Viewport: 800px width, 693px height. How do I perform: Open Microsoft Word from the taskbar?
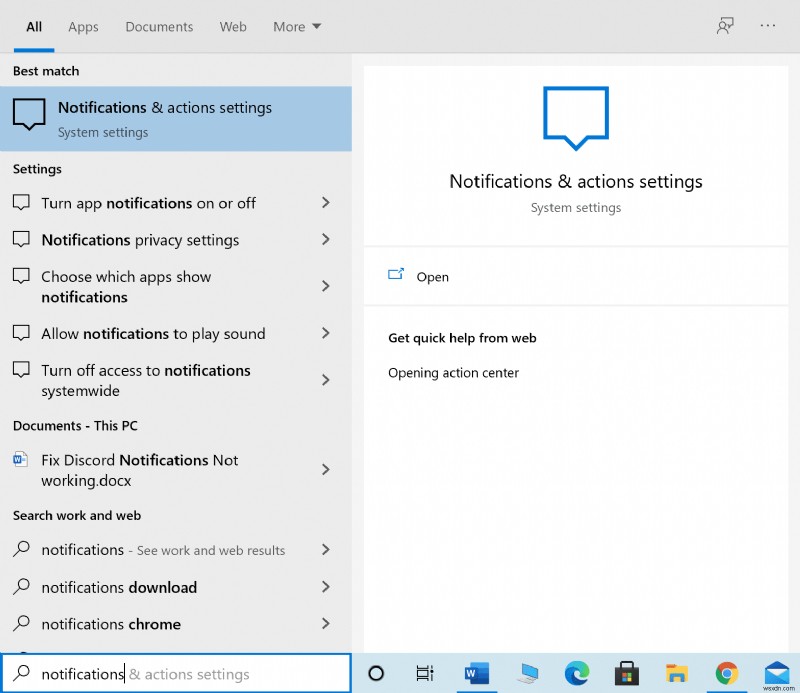(x=475, y=673)
